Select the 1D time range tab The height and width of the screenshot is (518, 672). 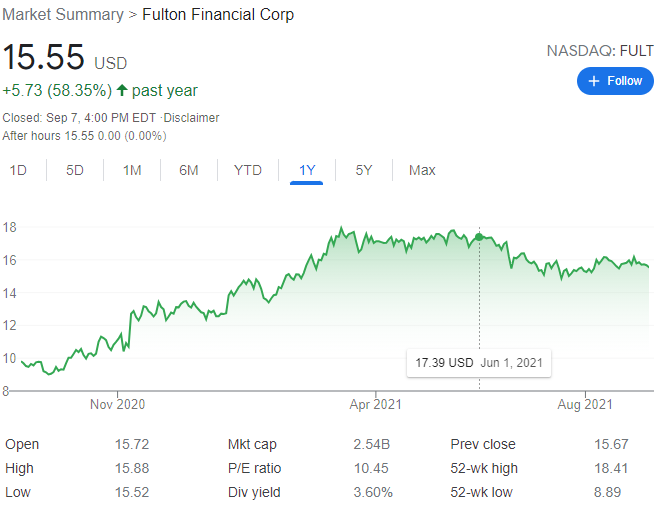18,170
